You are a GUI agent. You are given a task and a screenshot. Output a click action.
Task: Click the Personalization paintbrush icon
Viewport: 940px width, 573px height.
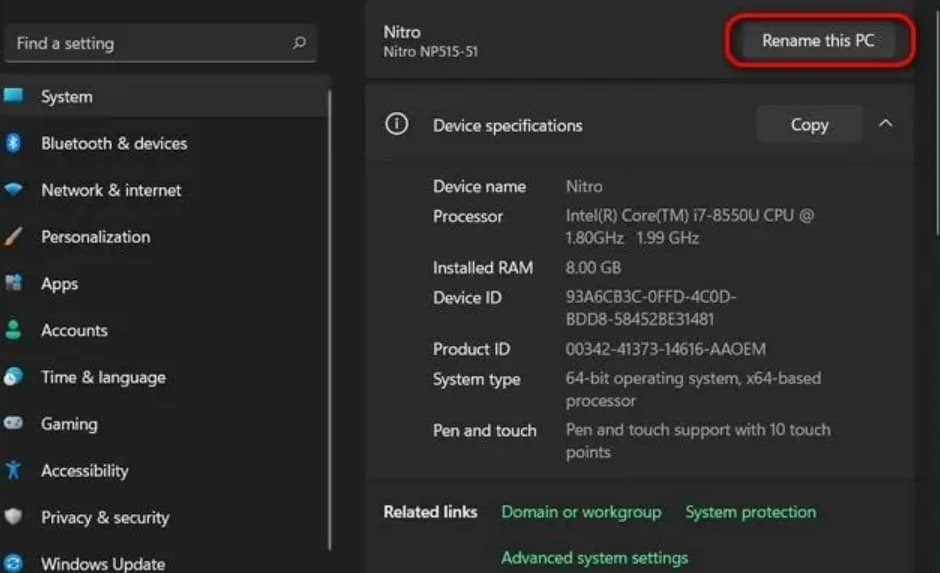click(13, 236)
